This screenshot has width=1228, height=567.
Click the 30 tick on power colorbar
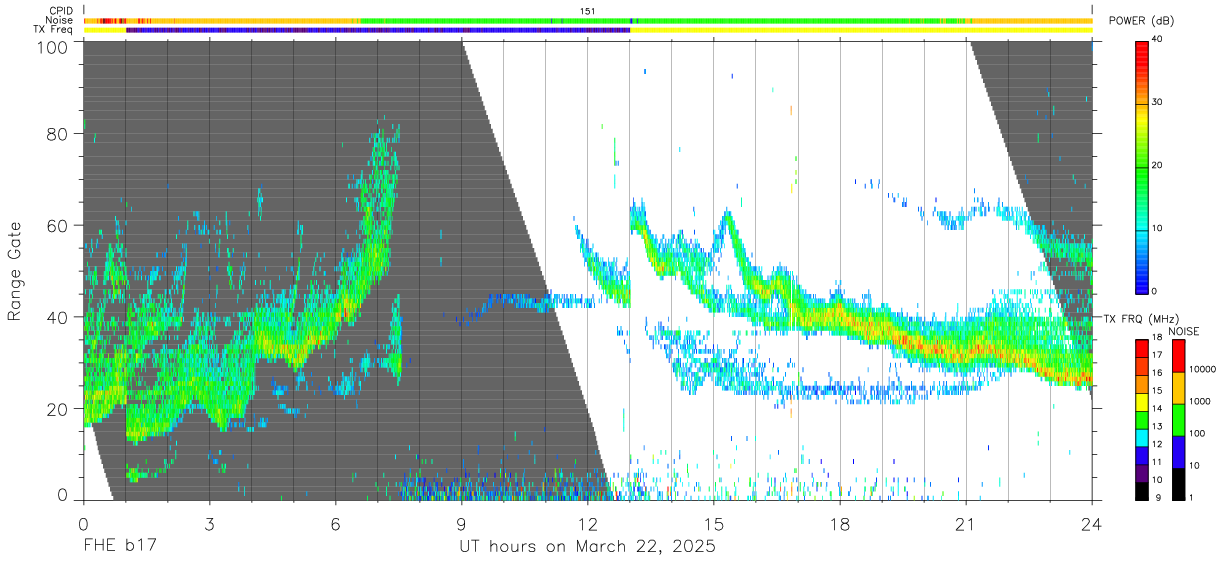pyautogui.click(x=1158, y=102)
